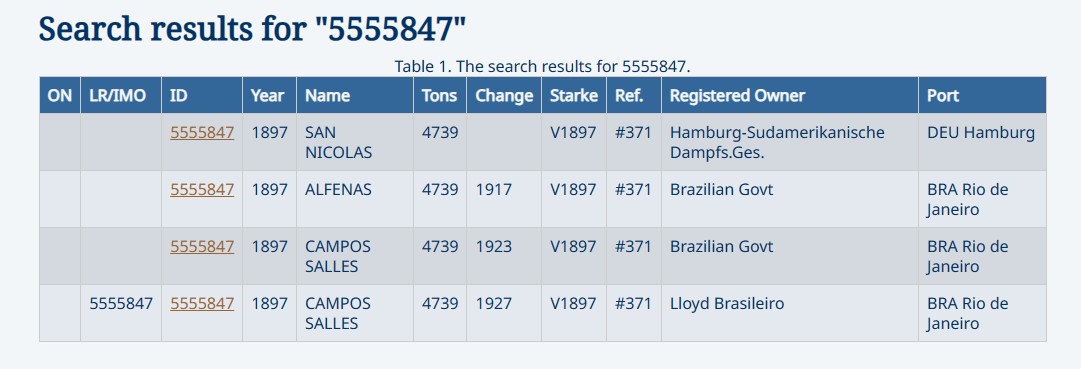Click the LR/IMO number 5555847 cell
Viewport: 1081px width, 369px height.
121,313
